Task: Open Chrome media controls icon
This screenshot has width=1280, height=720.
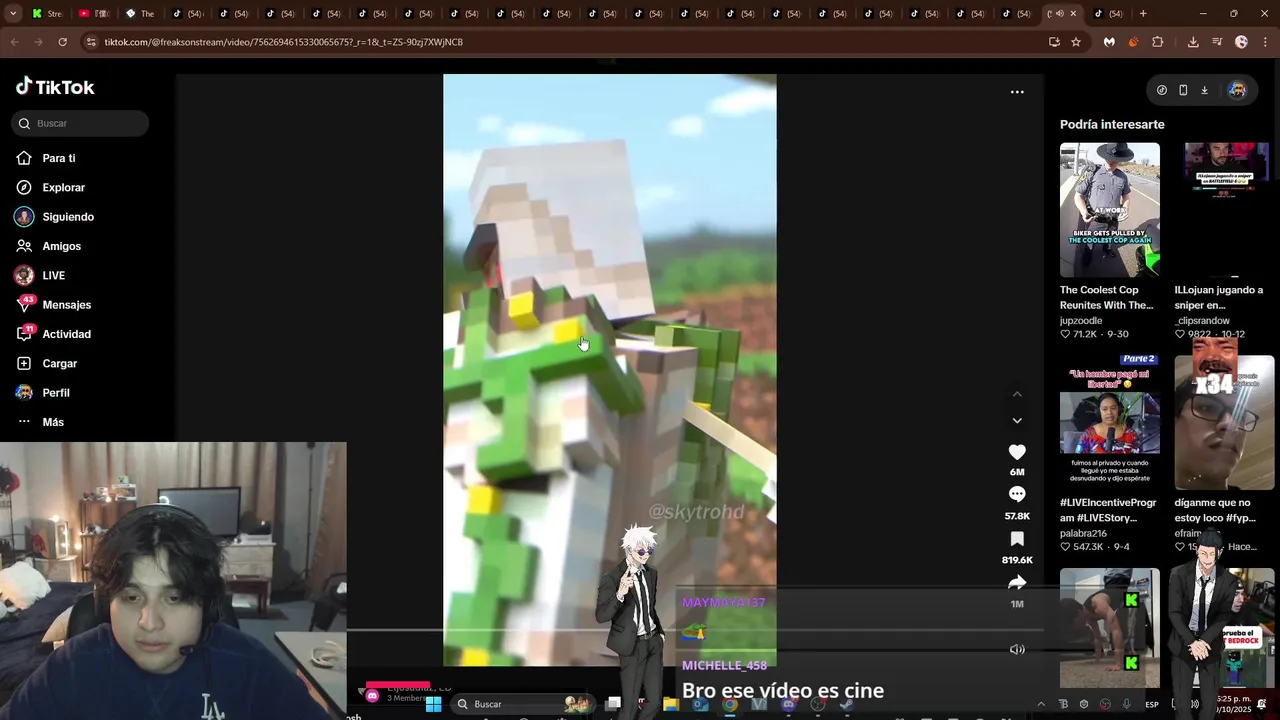Action: click(1217, 42)
